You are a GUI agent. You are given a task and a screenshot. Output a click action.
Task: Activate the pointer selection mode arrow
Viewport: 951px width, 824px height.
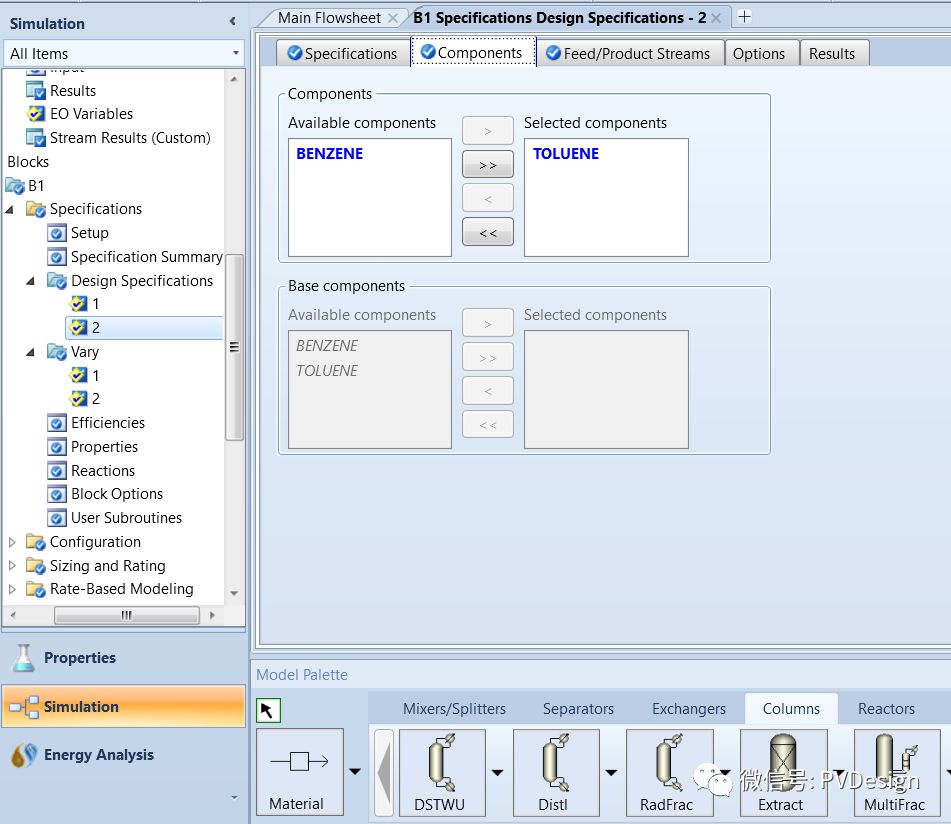(268, 710)
